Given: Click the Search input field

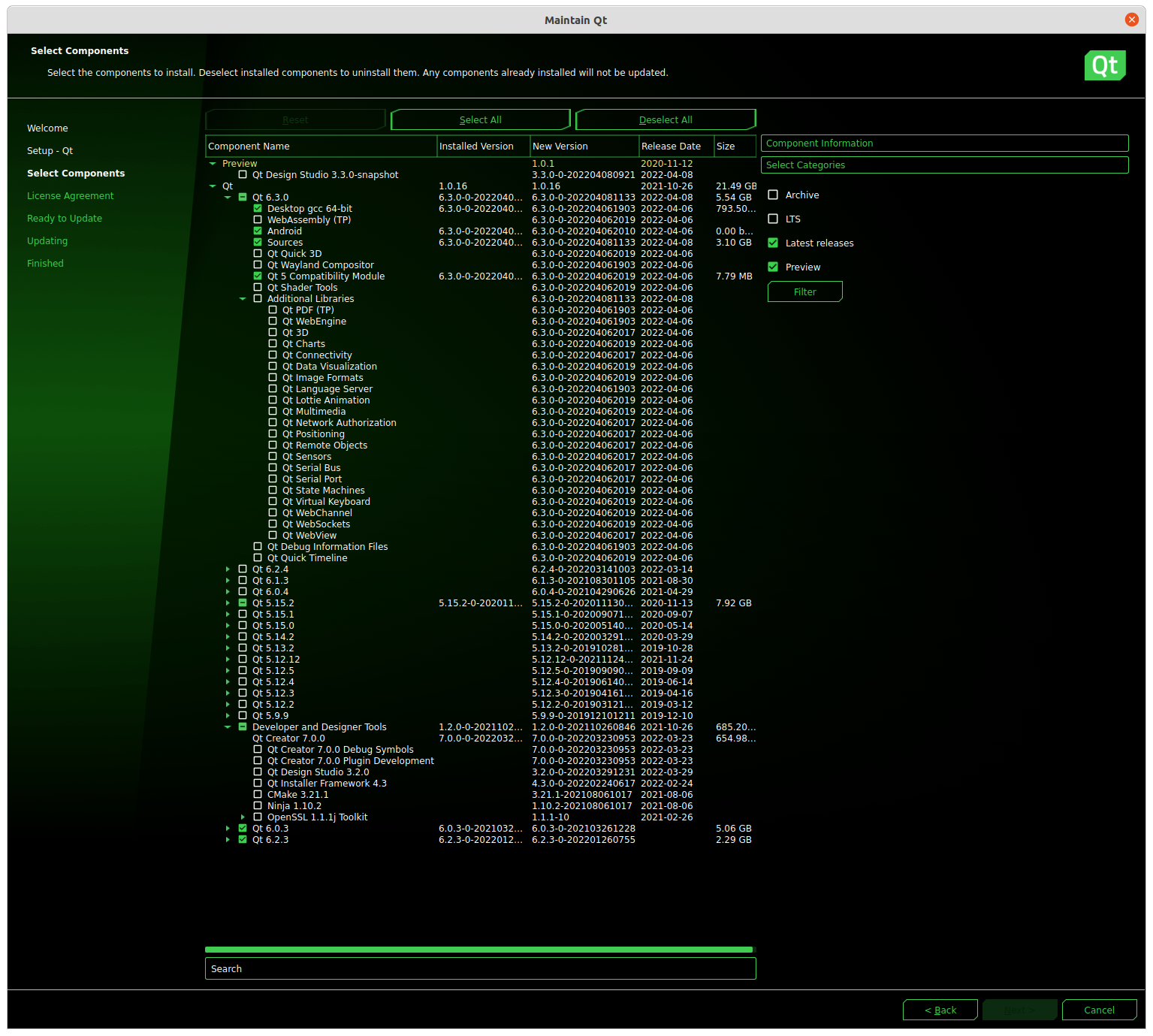Looking at the screenshot, I should click(x=480, y=968).
